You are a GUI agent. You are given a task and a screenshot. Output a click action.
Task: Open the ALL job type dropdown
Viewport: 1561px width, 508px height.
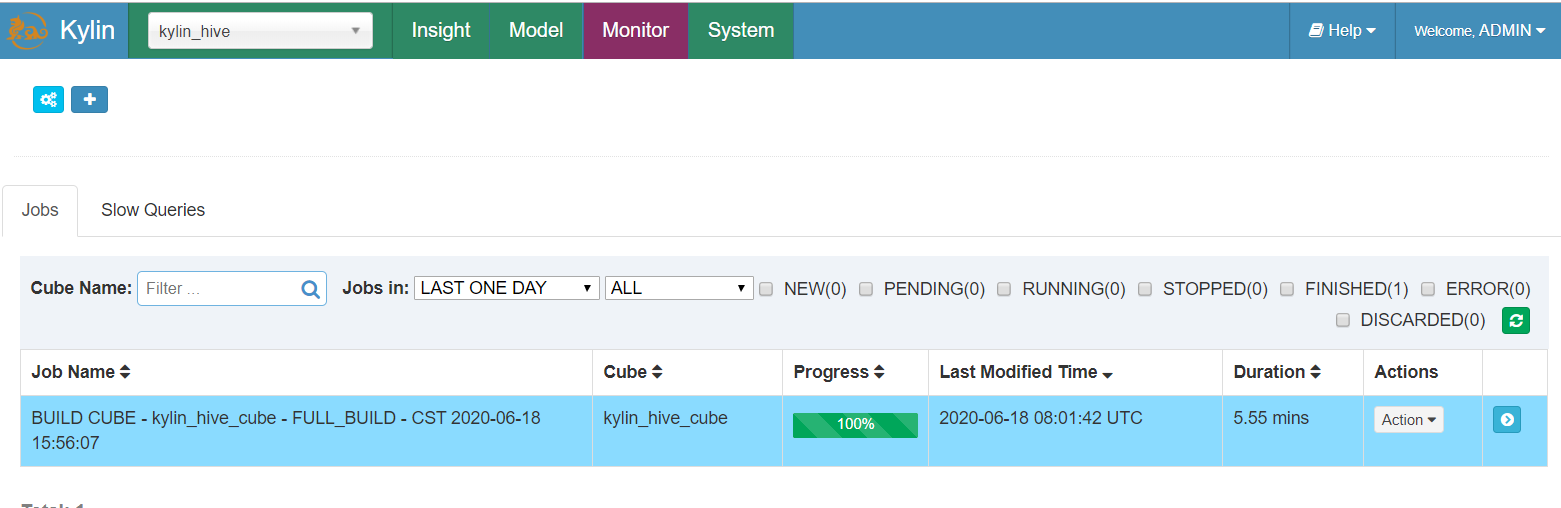click(x=679, y=288)
